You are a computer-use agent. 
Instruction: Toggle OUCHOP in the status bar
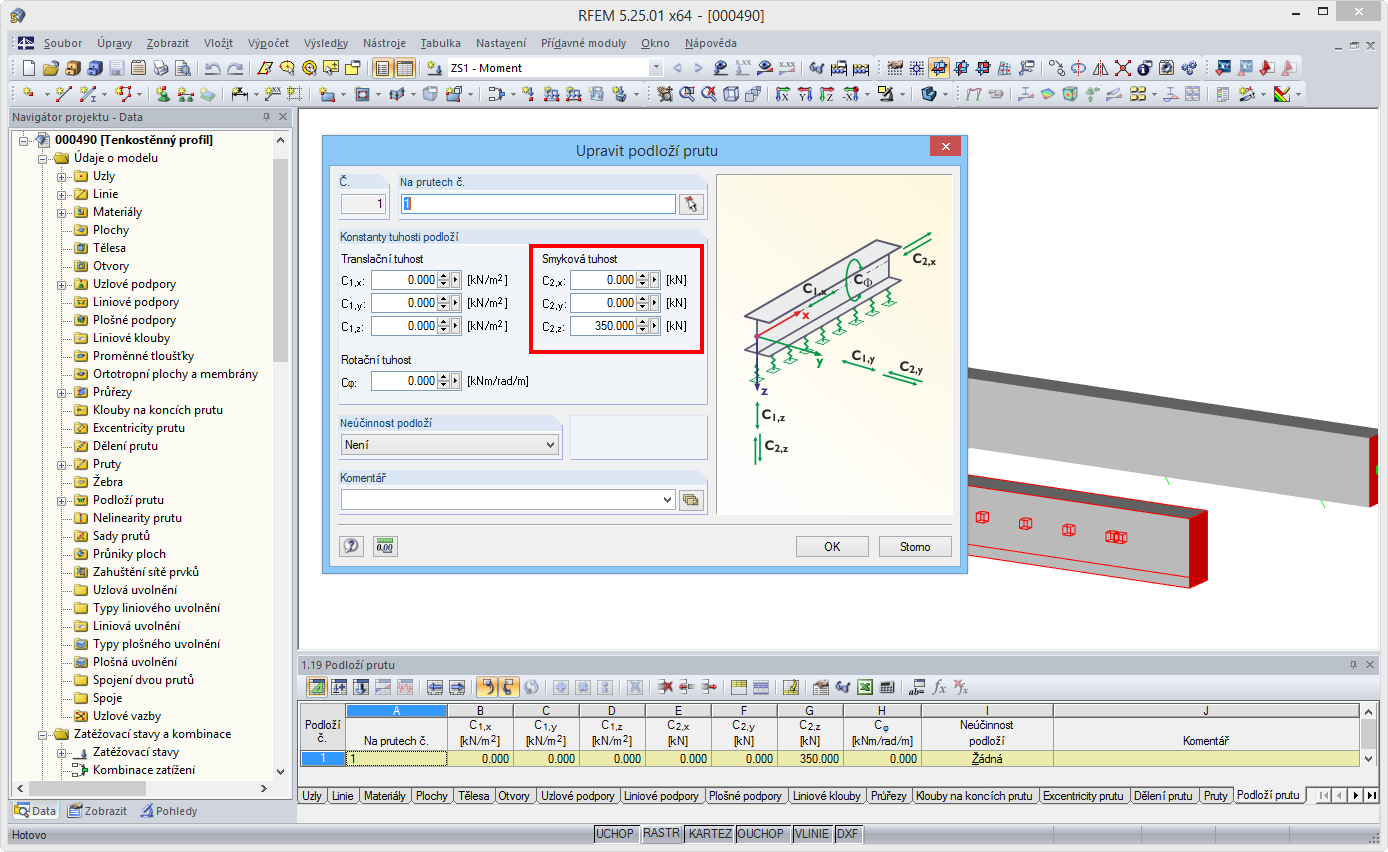pos(763,834)
